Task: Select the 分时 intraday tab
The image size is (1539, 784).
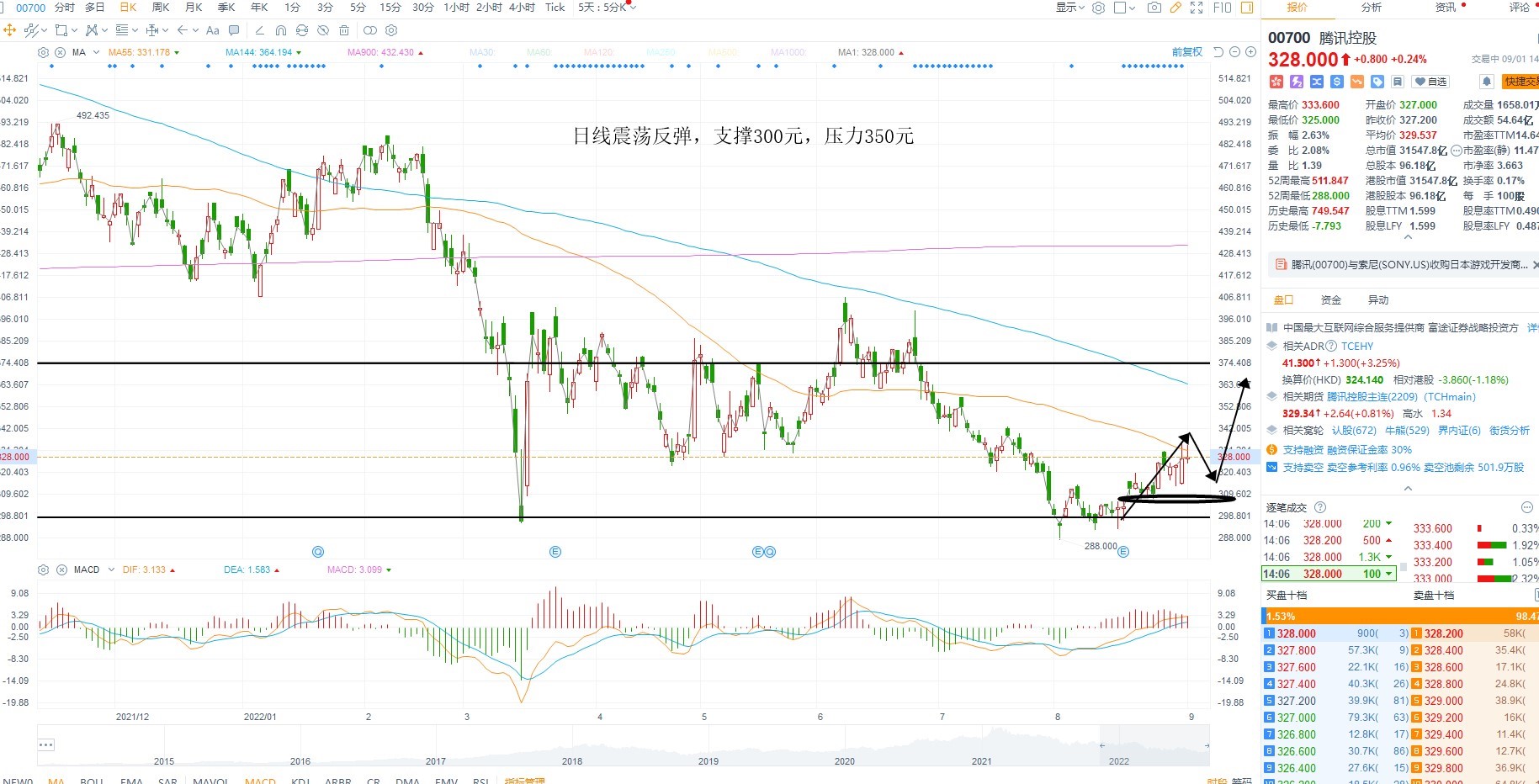Action: pos(64,8)
